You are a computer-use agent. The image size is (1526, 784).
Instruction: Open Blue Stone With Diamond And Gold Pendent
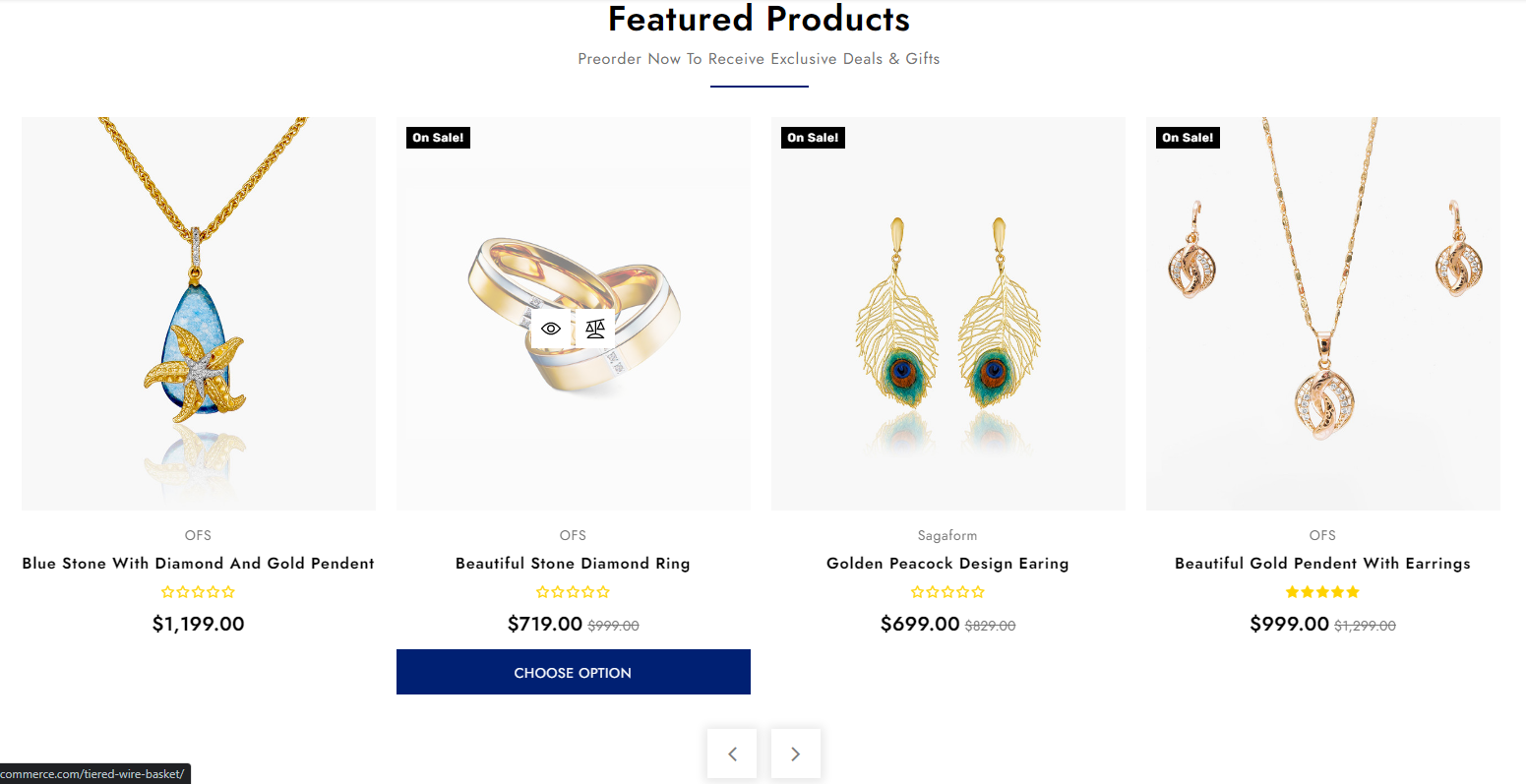tap(198, 564)
